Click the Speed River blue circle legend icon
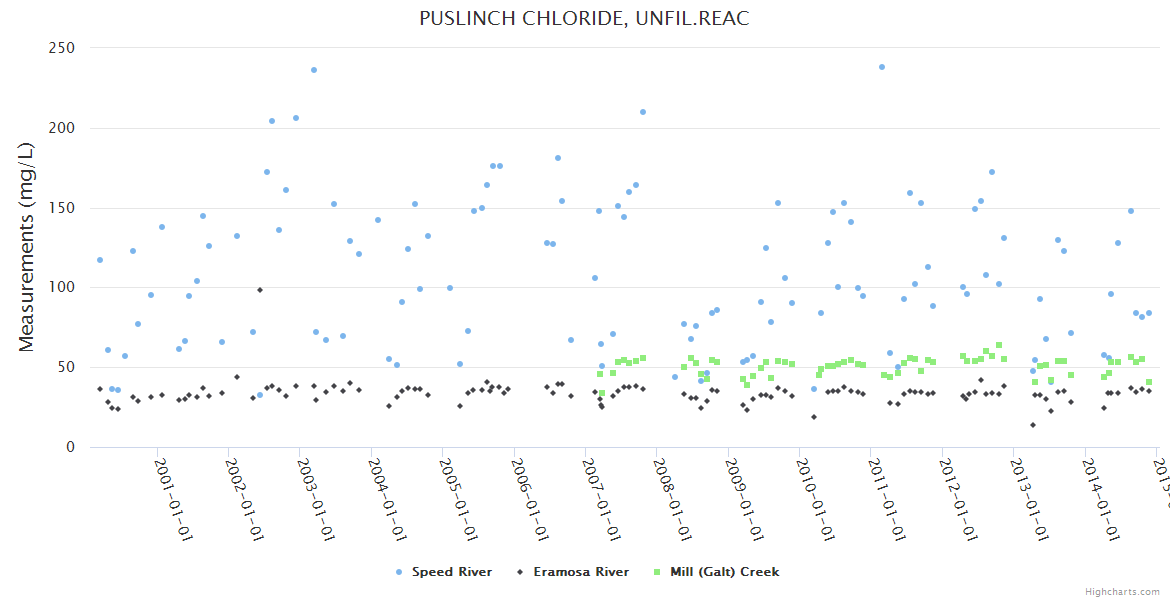The height and width of the screenshot is (600, 1170). pyautogui.click(x=400, y=572)
